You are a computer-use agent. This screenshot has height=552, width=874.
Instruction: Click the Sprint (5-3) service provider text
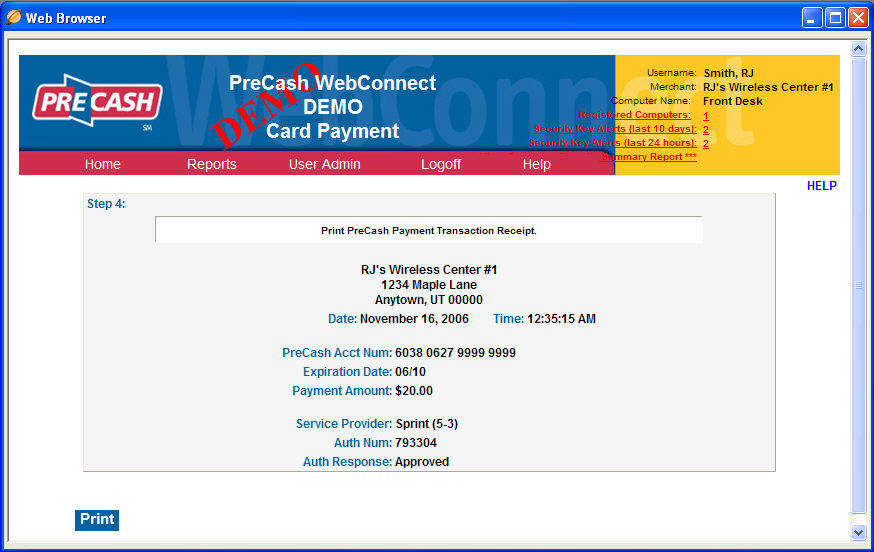[427, 424]
